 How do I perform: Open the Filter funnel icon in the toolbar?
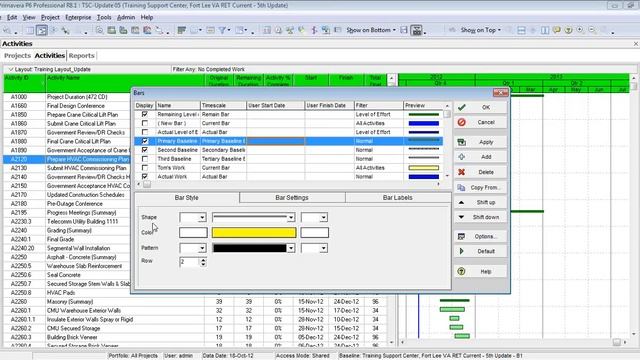[222, 30]
